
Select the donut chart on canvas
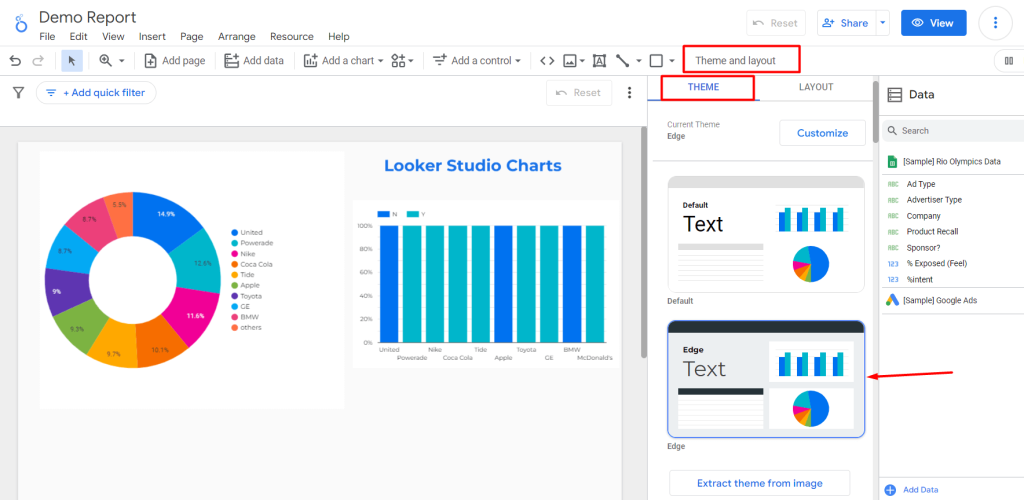[x=133, y=279]
